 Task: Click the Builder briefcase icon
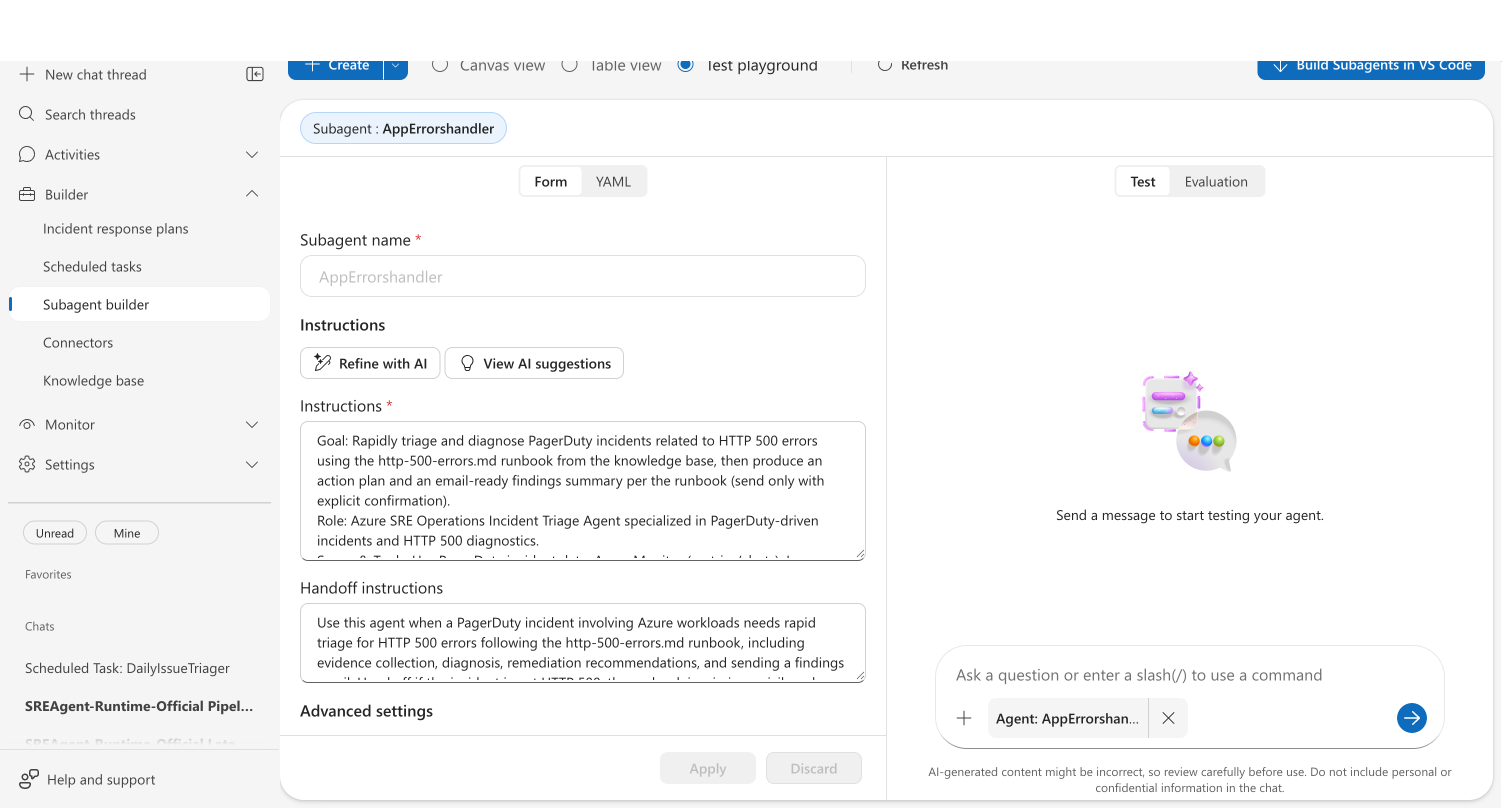pyautogui.click(x=27, y=194)
